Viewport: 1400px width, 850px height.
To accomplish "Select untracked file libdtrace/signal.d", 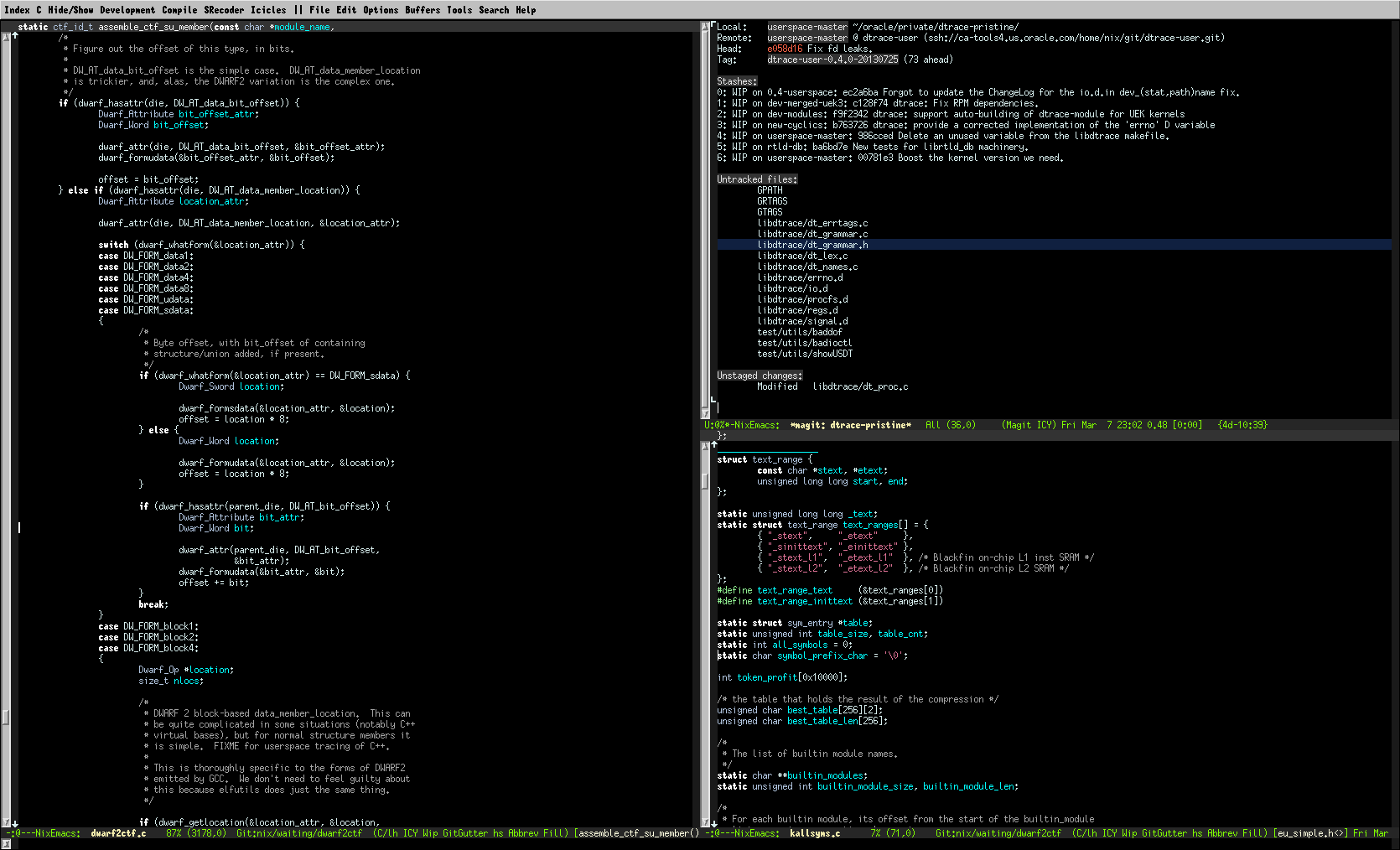I will (802, 321).
